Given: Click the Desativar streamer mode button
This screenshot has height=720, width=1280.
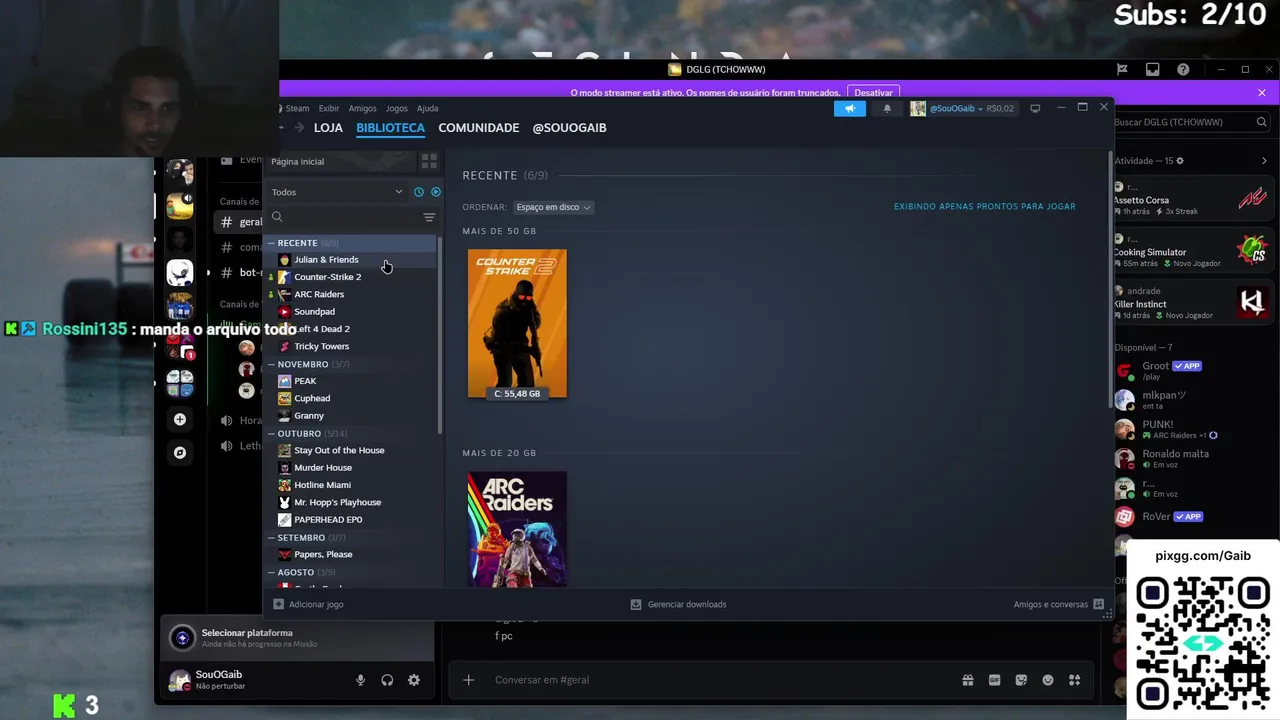Looking at the screenshot, I should point(873,93).
